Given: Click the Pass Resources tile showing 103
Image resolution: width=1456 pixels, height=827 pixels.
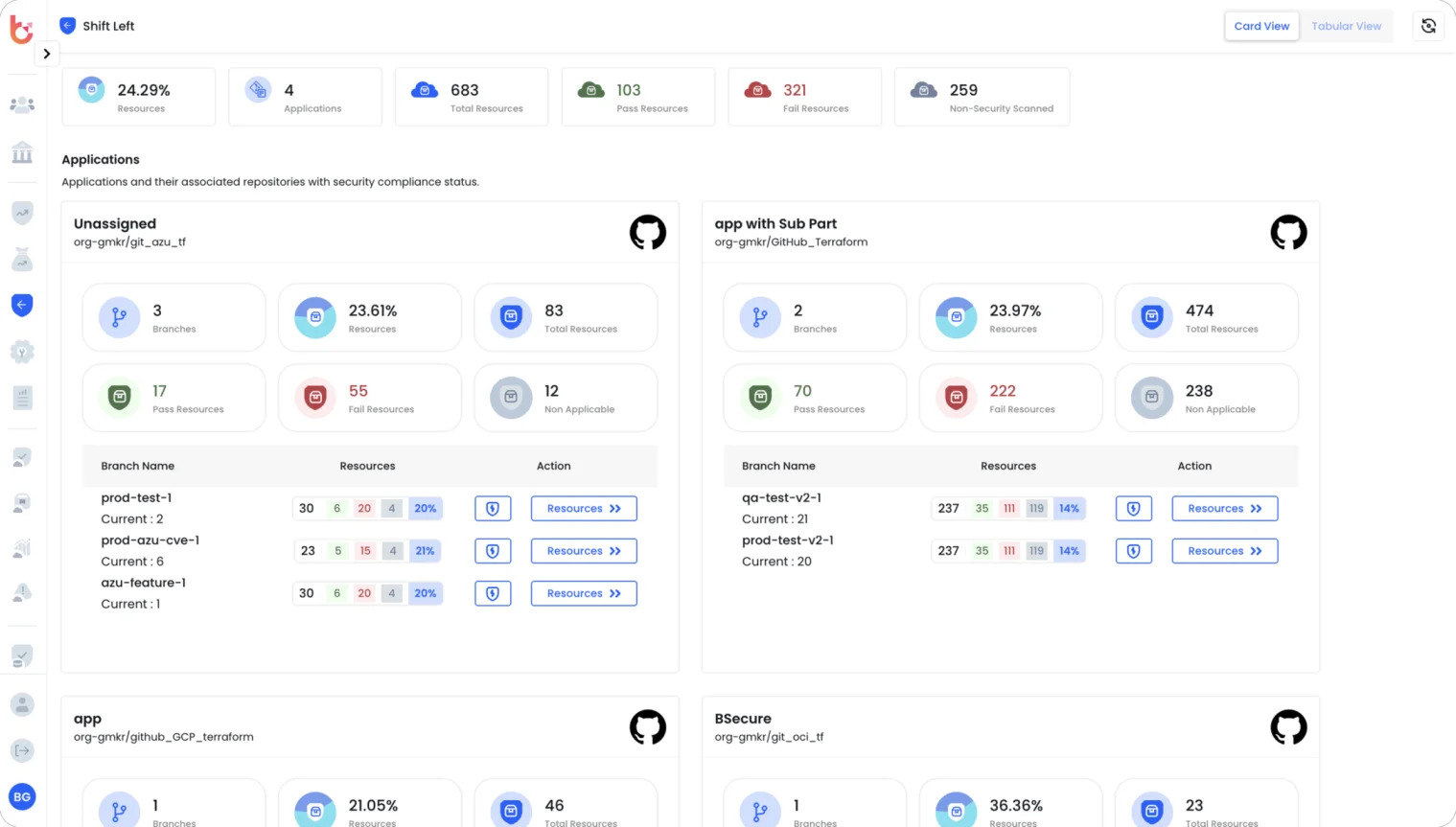Looking at the screenshot, I should point(637,96).
